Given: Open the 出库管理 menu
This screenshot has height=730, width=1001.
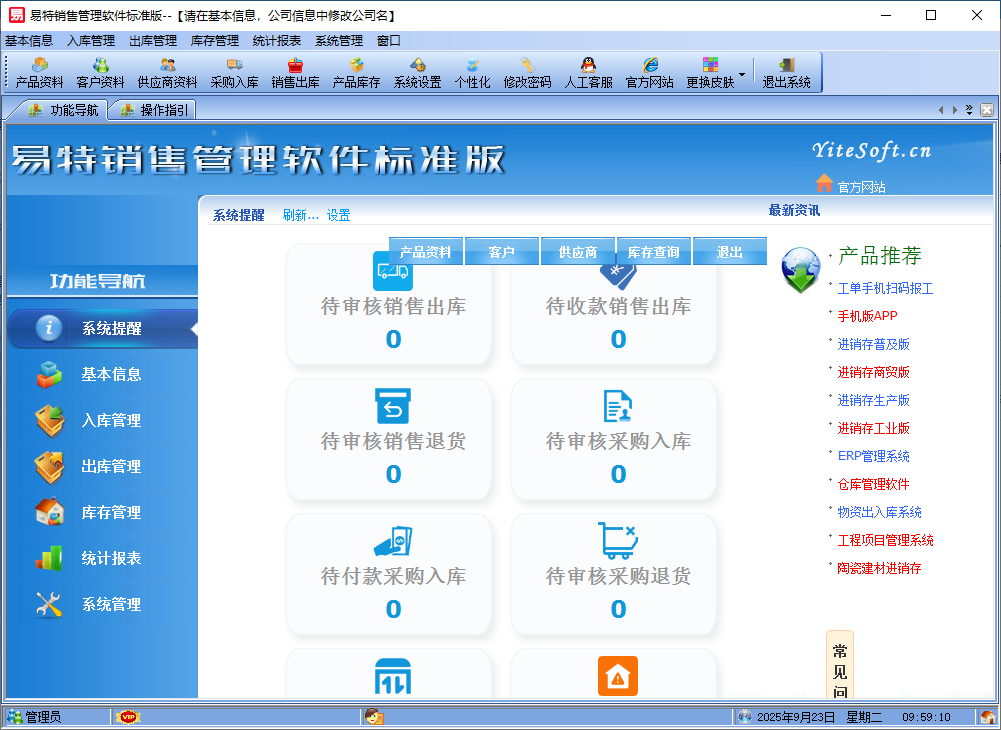Looking at the screenshot, I should pos(153,41).
